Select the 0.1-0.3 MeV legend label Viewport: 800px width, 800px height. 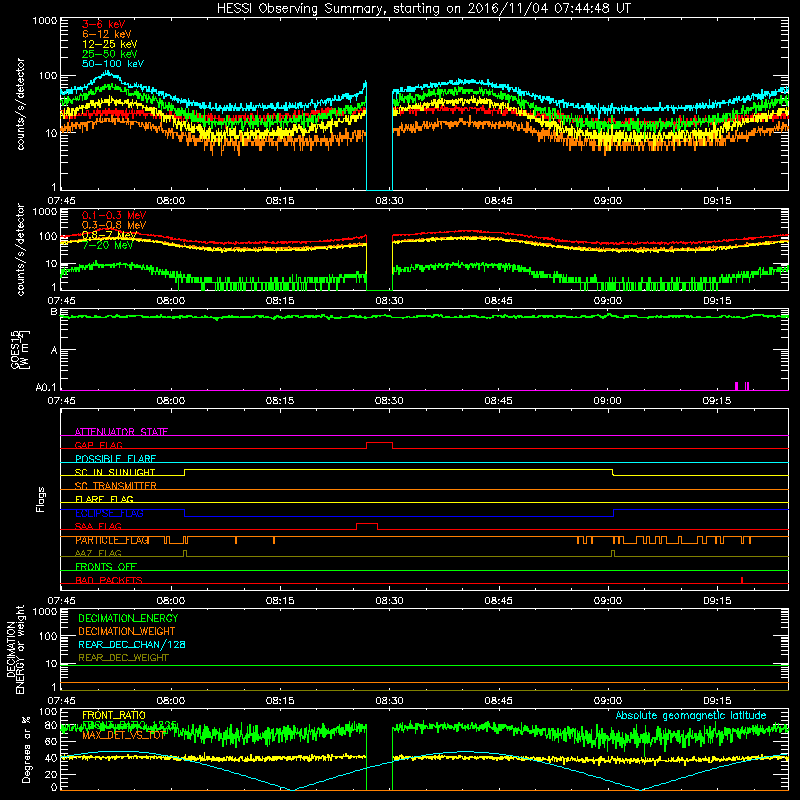114,215
